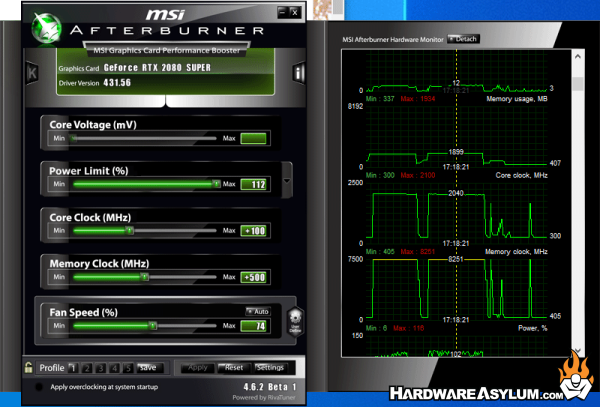Select profile slot 1

(73, 368)
